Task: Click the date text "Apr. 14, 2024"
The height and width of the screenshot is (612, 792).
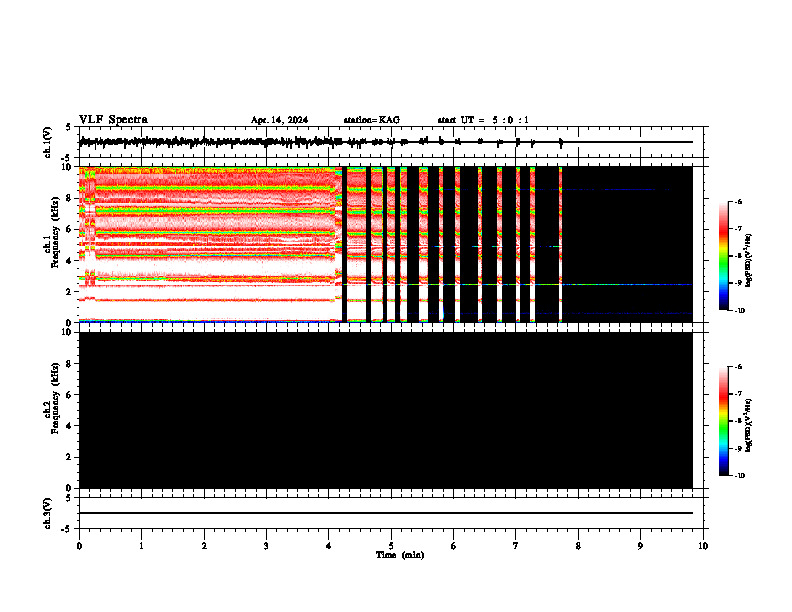Action: [279, 120]
